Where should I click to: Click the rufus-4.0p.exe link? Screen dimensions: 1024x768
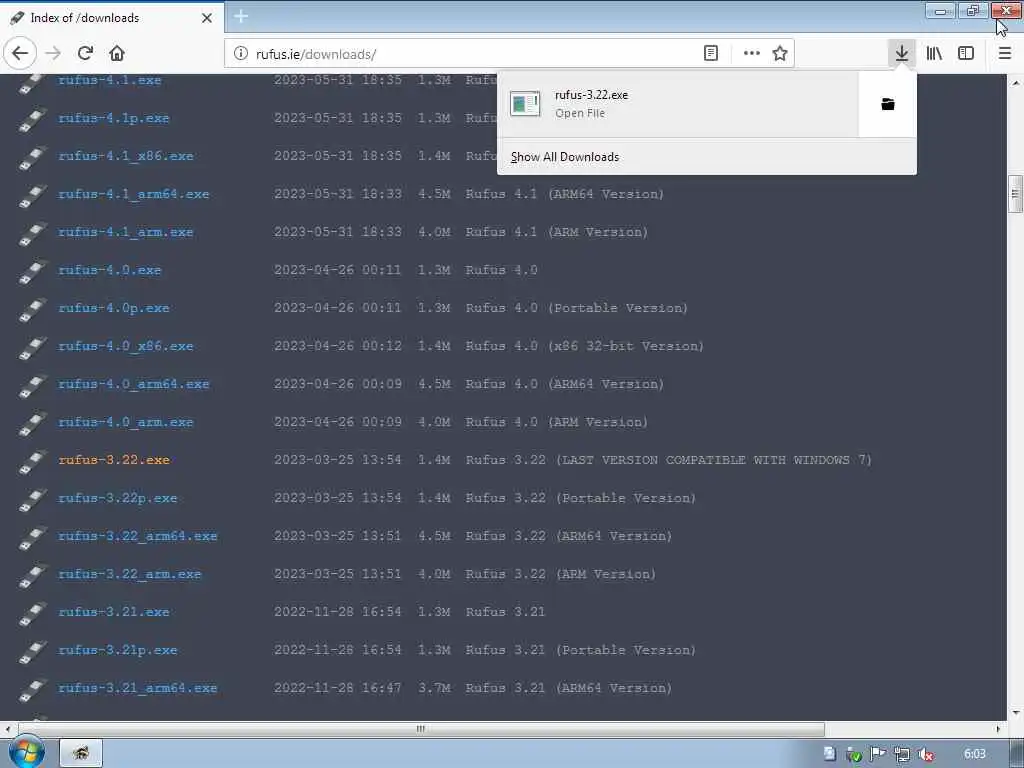[x=114, y=308]
